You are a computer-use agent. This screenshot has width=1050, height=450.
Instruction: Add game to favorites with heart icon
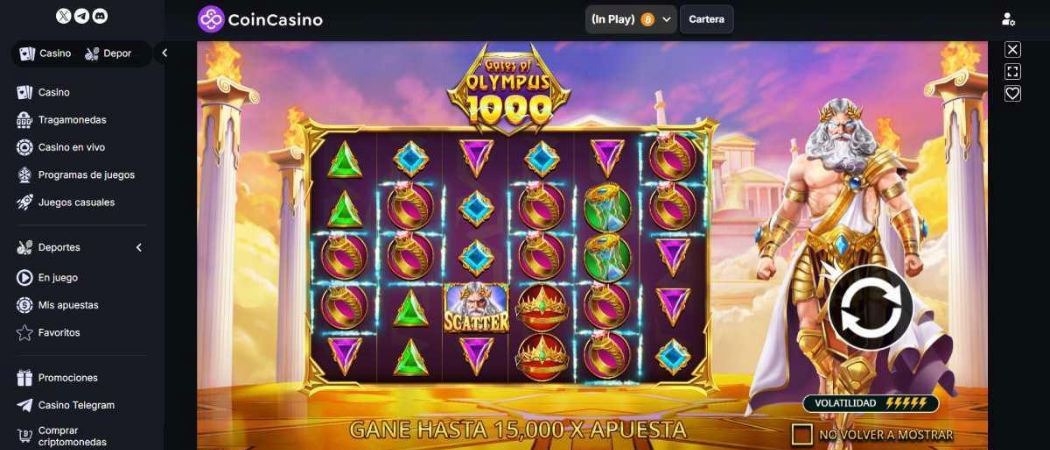1012,94
